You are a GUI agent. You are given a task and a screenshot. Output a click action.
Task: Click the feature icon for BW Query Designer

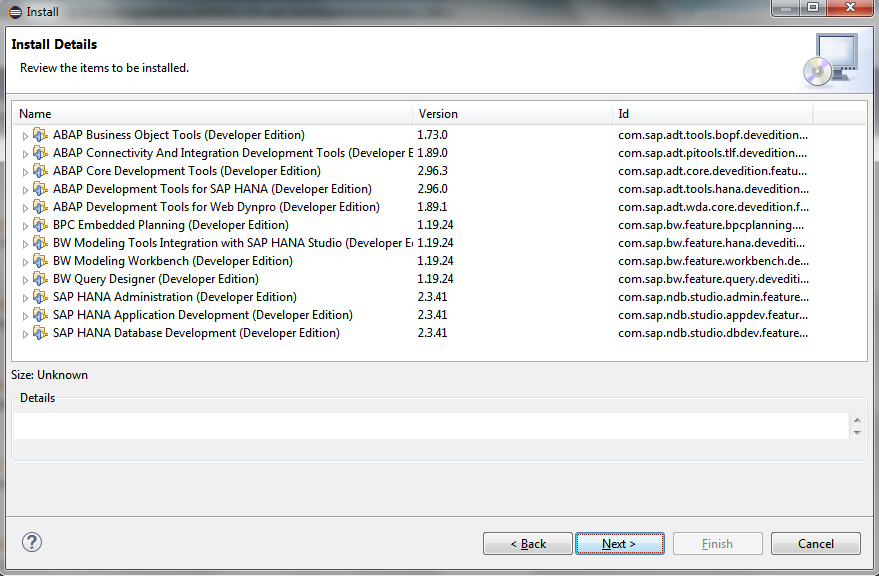click(40, 278)
